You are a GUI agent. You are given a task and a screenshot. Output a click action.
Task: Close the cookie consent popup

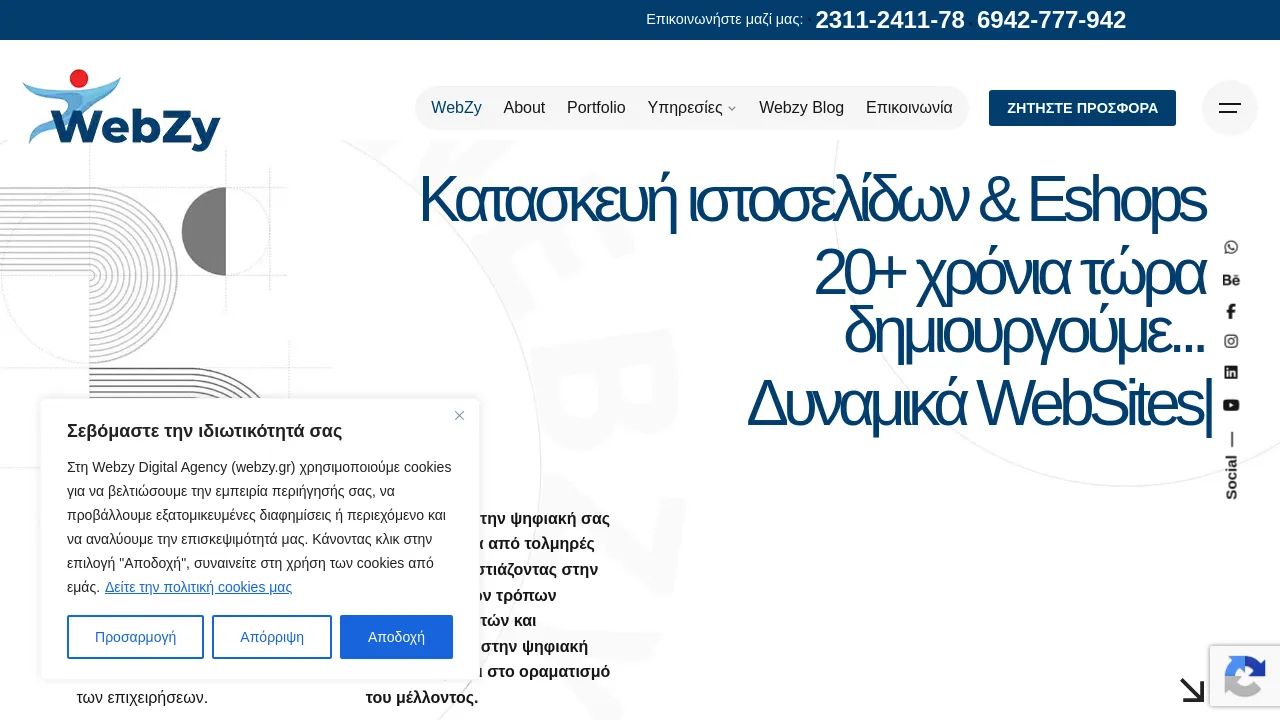tap(459, 415)
